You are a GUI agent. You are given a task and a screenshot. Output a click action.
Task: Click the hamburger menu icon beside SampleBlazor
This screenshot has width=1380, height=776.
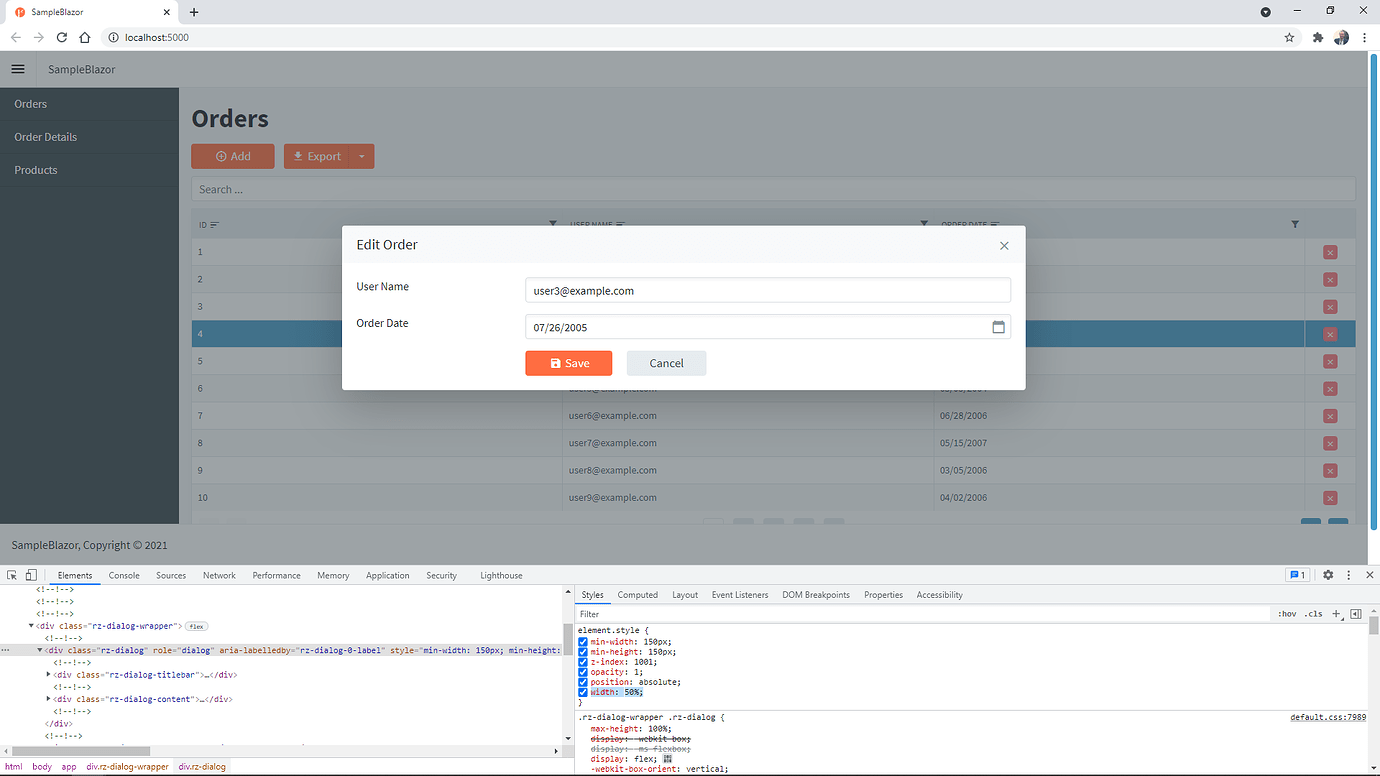(x=17, y=69)
